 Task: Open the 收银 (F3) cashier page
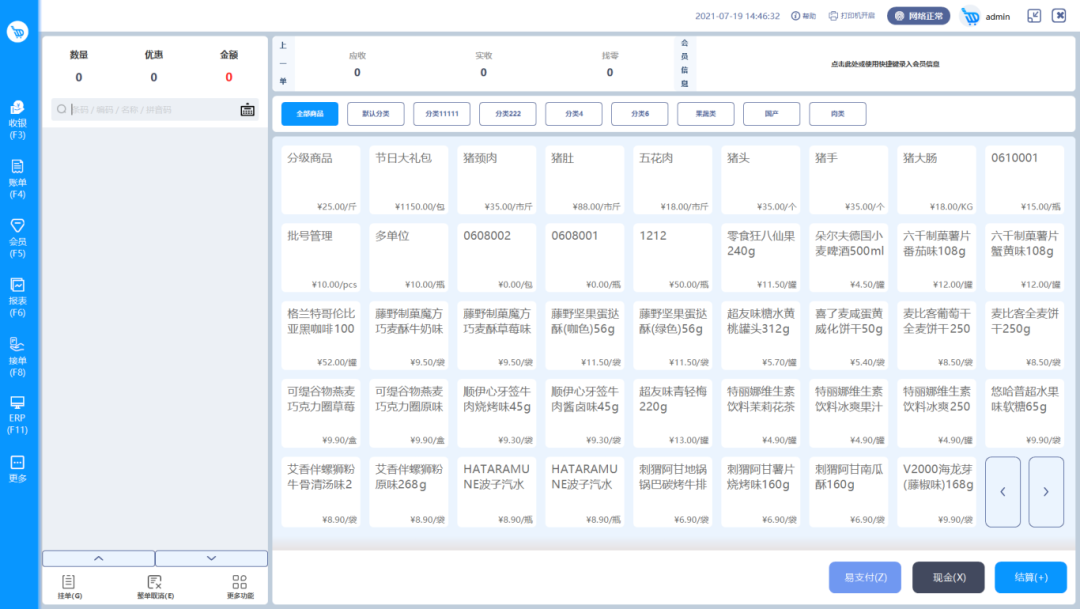pos(17,119)
